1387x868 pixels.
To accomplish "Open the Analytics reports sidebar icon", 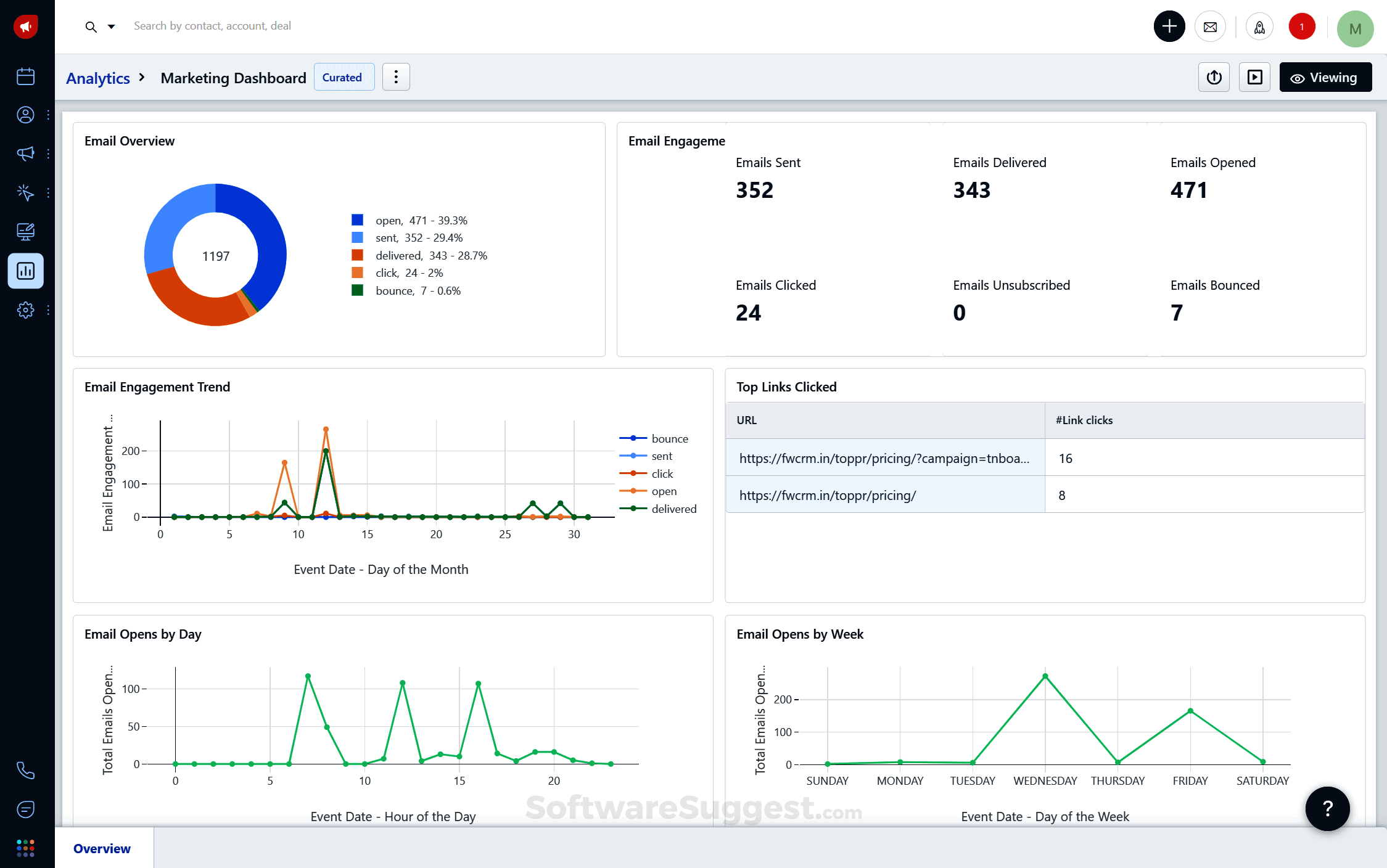I will [25, 271].
